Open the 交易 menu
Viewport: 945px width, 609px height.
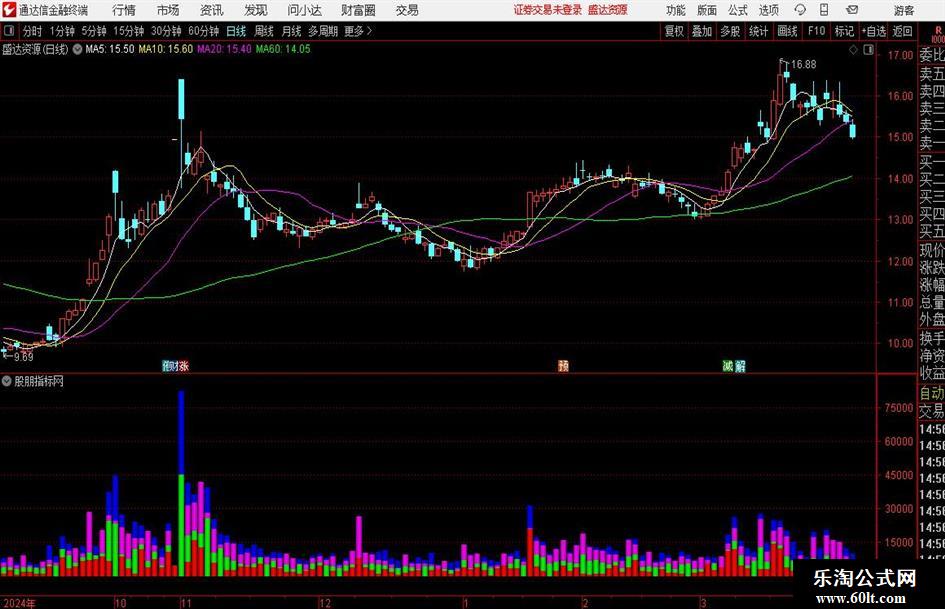coord(407,10)
